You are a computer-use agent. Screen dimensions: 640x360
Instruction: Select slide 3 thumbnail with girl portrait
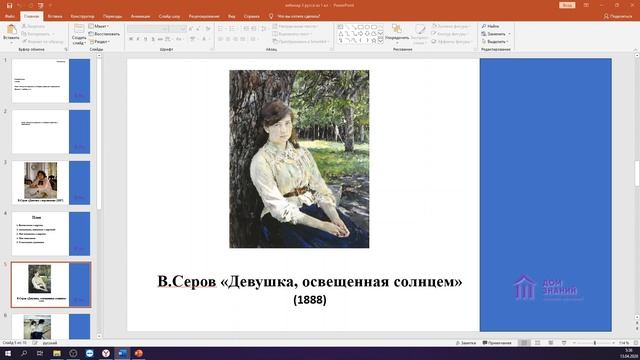coord(51,183)
